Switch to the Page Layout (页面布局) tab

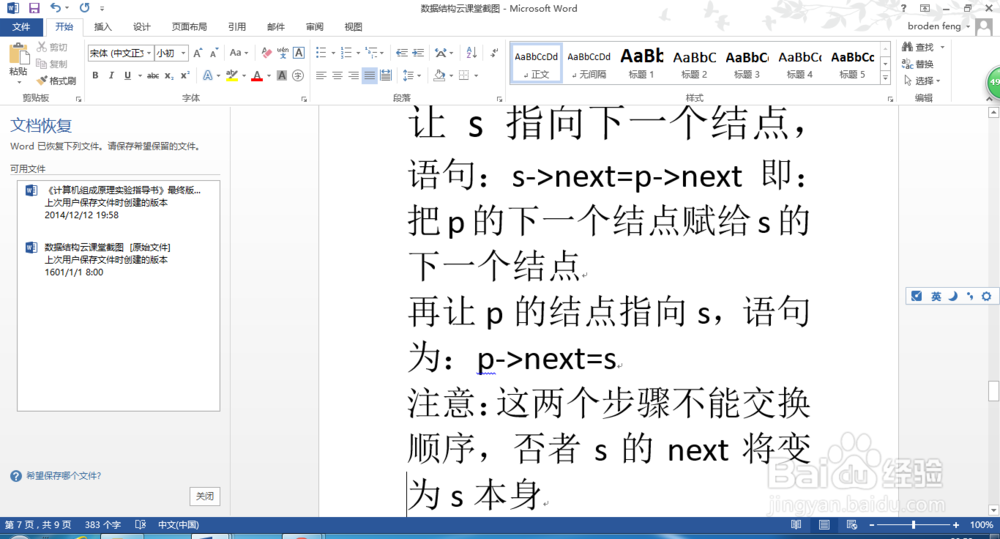tap(189, 27)
